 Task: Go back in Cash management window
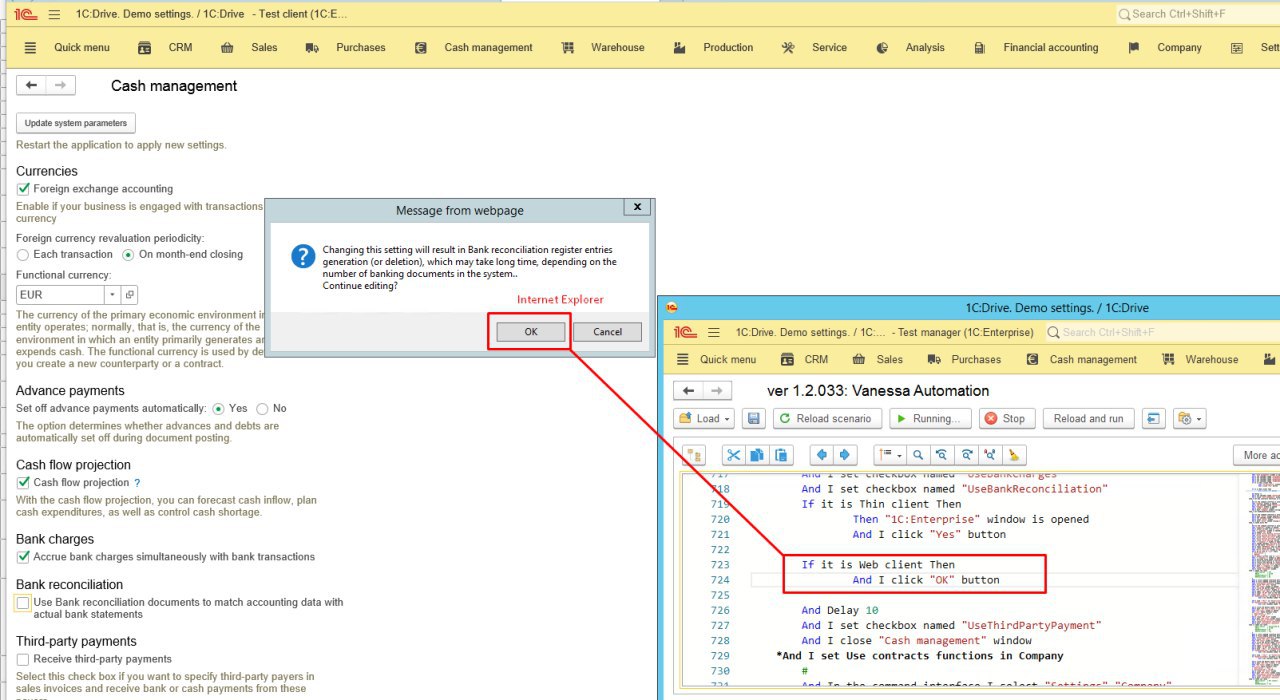(x=31, y=86)
